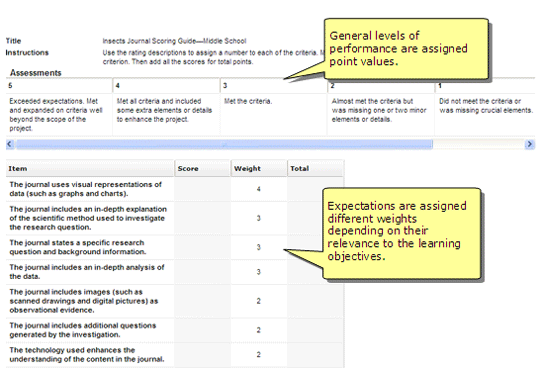Click the Title field label
The height and width of the screenshot is (368, 540).
coord(13,41)
